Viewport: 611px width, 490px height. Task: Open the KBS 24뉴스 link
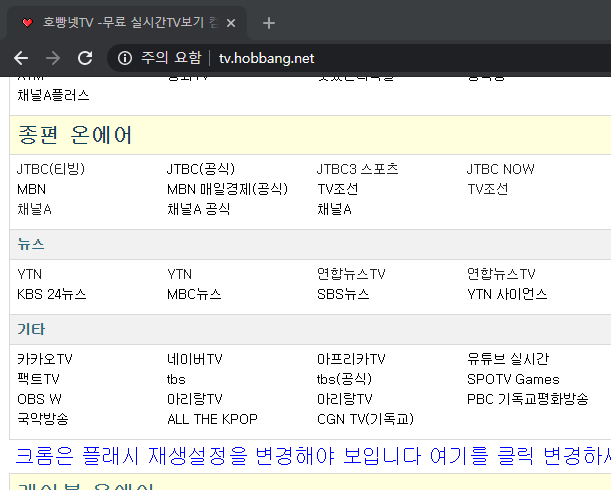point(51,294)
